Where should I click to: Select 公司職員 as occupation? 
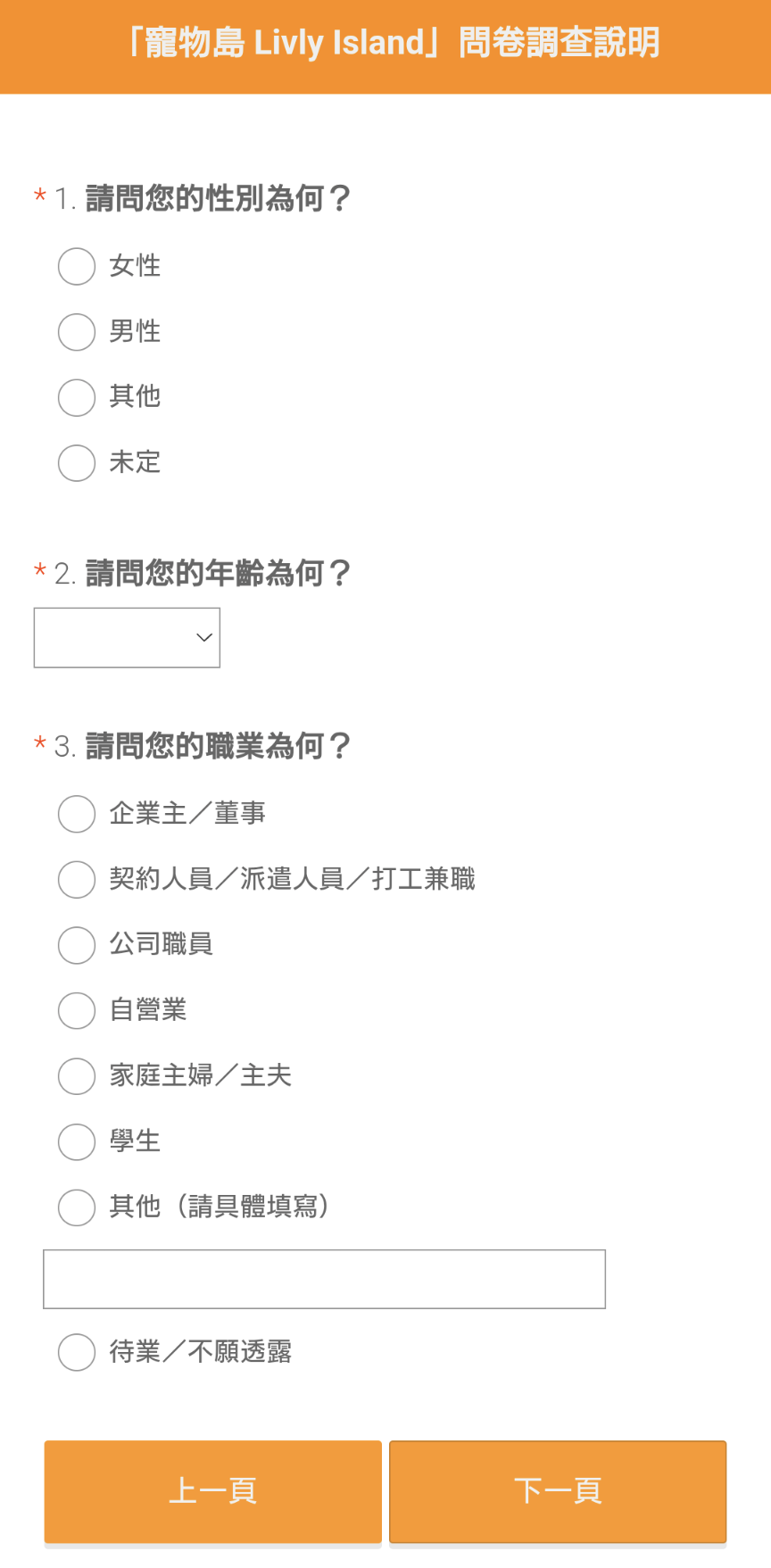click(x=77, y=945)
